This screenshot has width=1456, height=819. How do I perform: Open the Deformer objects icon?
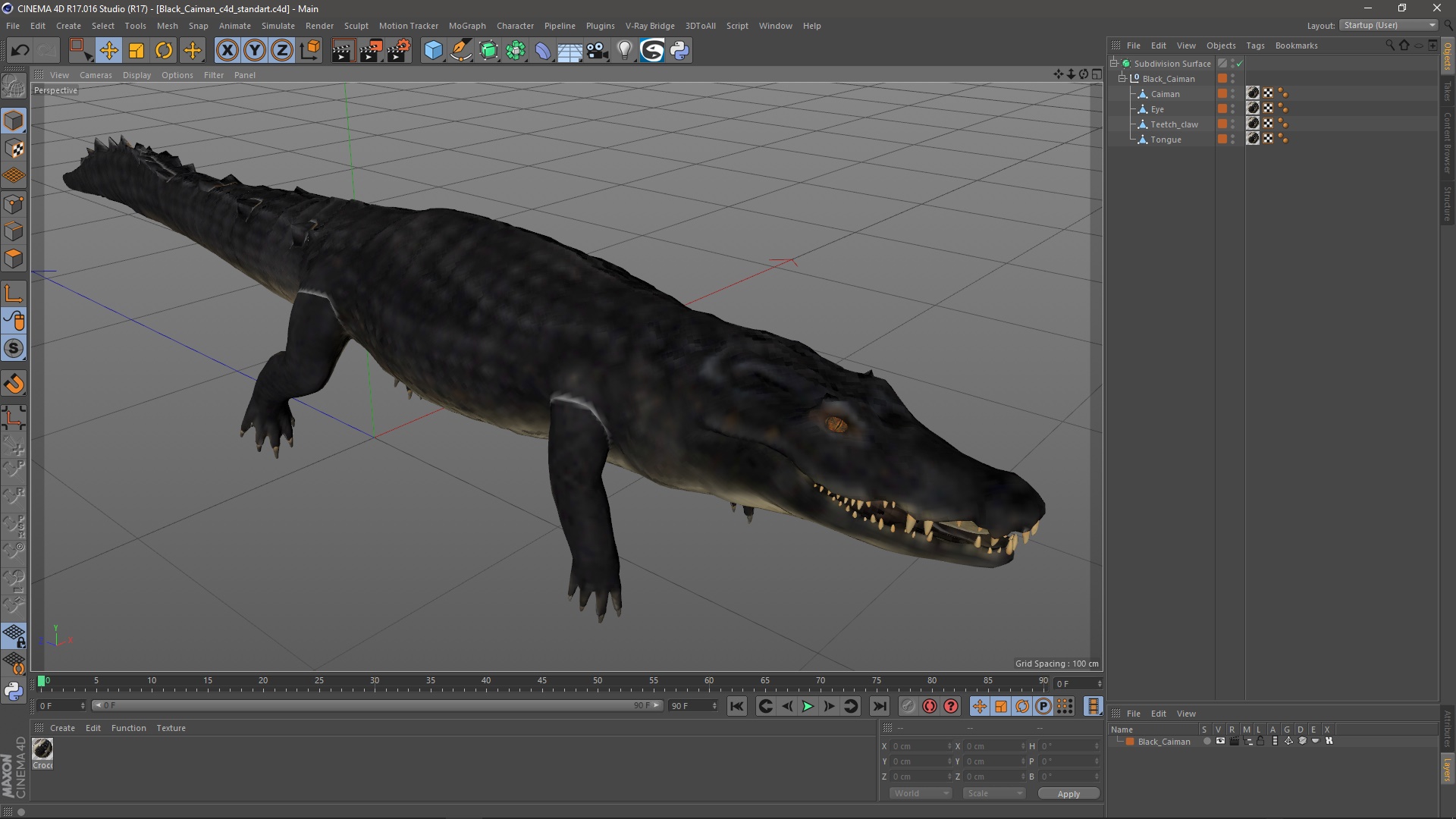[x=543, y=51]
